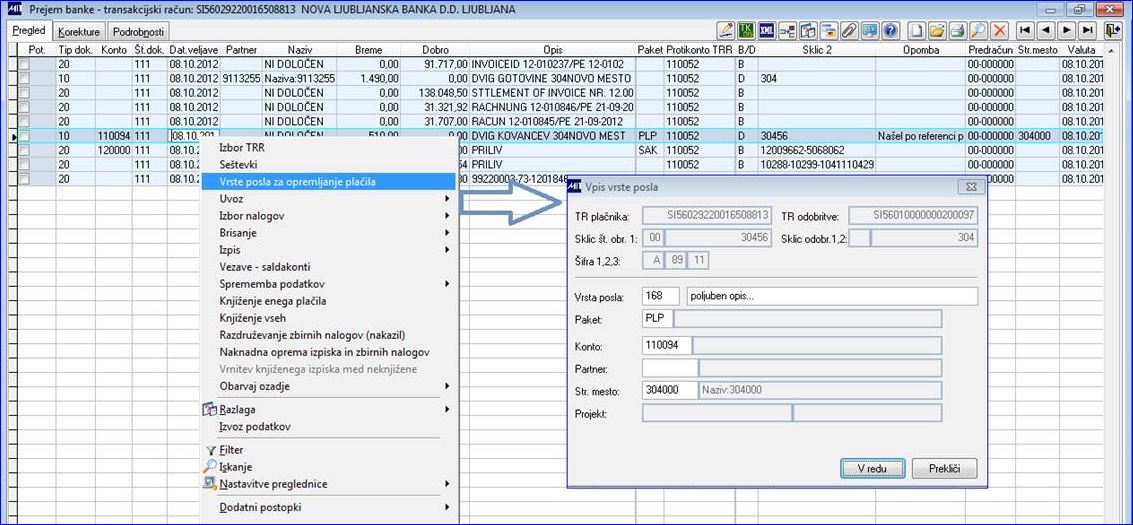Click the printer icon in toolbar
Screen dimensions: 1133x525
click(957, 30)
